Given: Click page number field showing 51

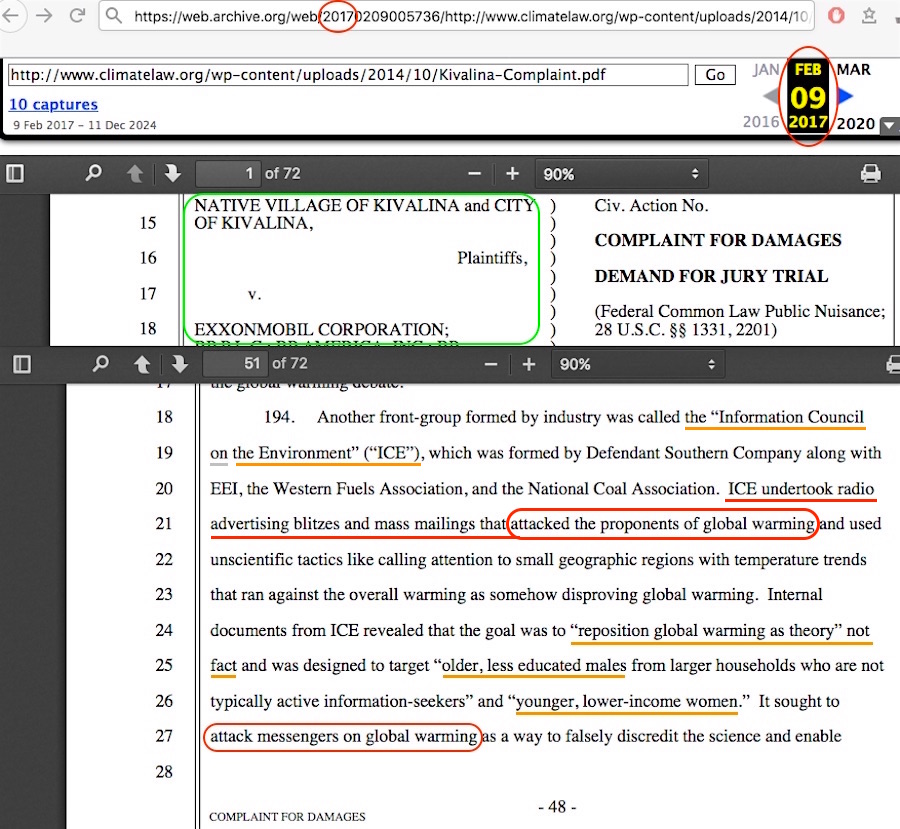Looking at the screenshot, I should click(236, 364).
